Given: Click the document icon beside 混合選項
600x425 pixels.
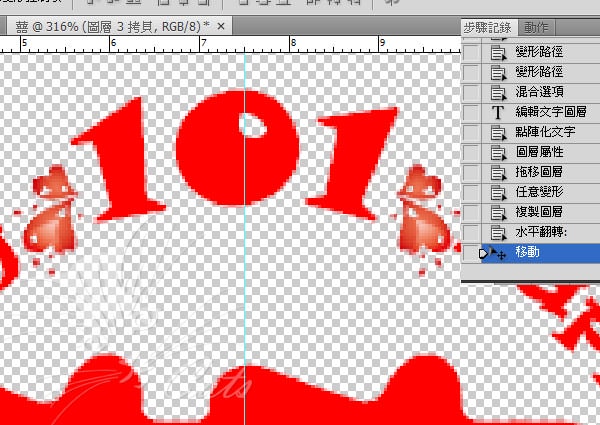Looking at the screenshot, I should [x=497, y=92].
